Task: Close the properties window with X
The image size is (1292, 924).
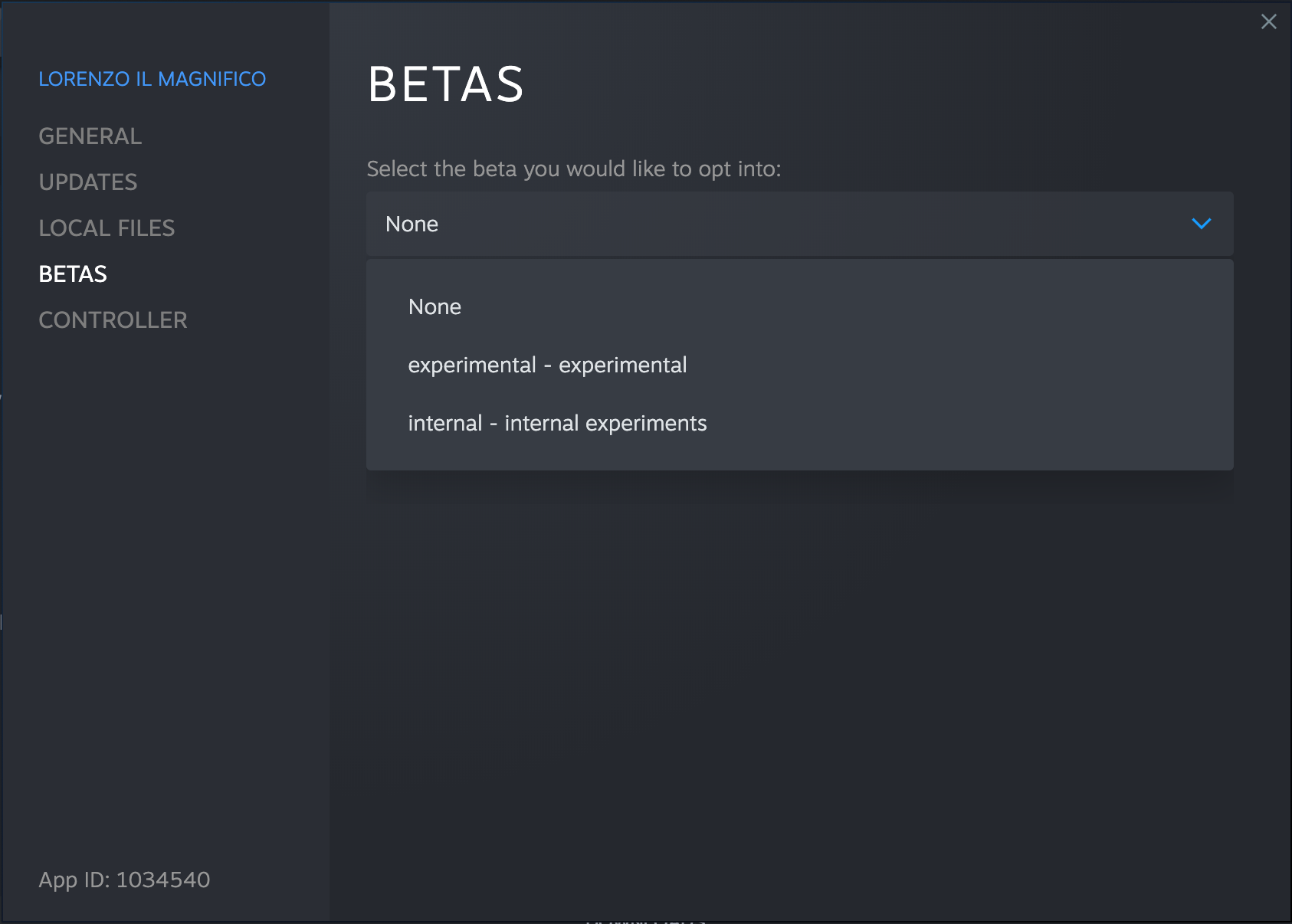Action: point(1269,21)
